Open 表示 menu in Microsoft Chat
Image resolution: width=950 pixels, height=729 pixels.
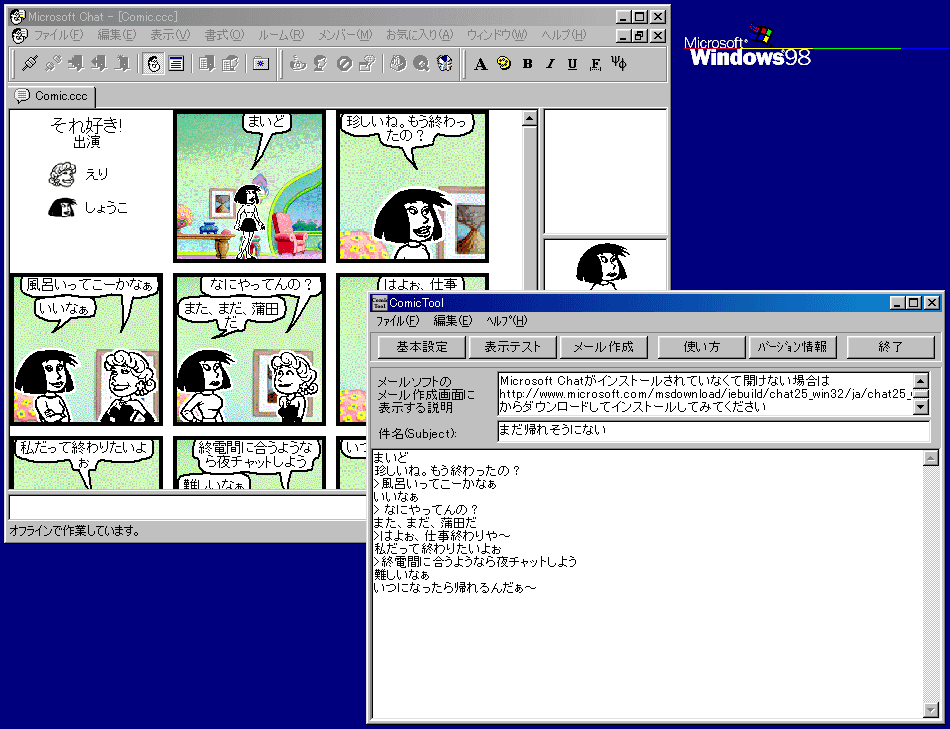point(170,35)
